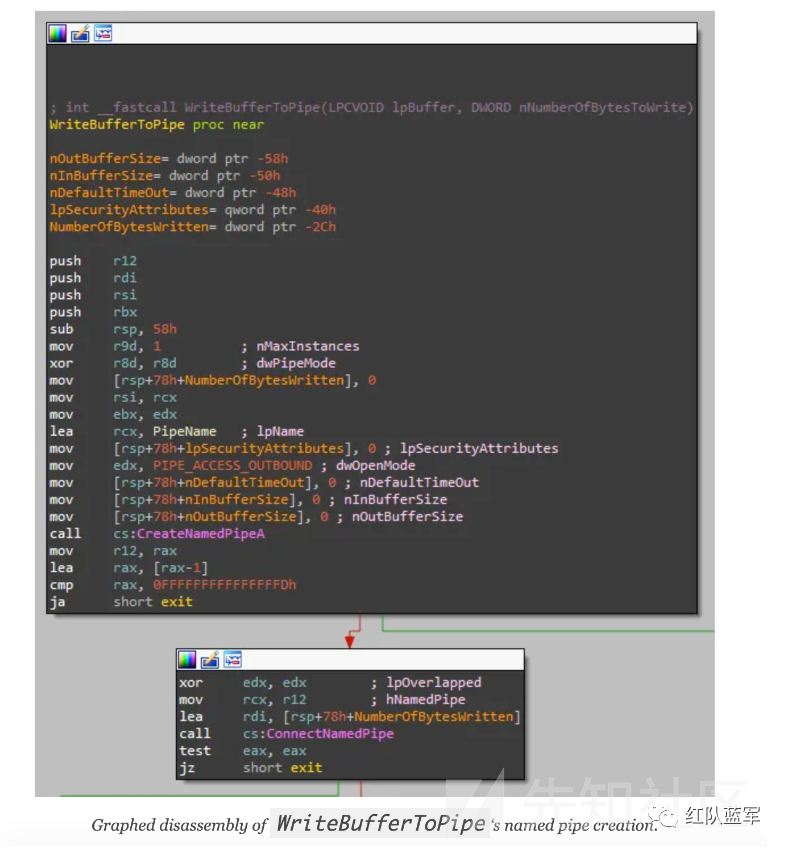
Task: Click the 'mov [rsp+78h+nInBufferSize], 0' instruction
Action: click(x=185, y=500)
